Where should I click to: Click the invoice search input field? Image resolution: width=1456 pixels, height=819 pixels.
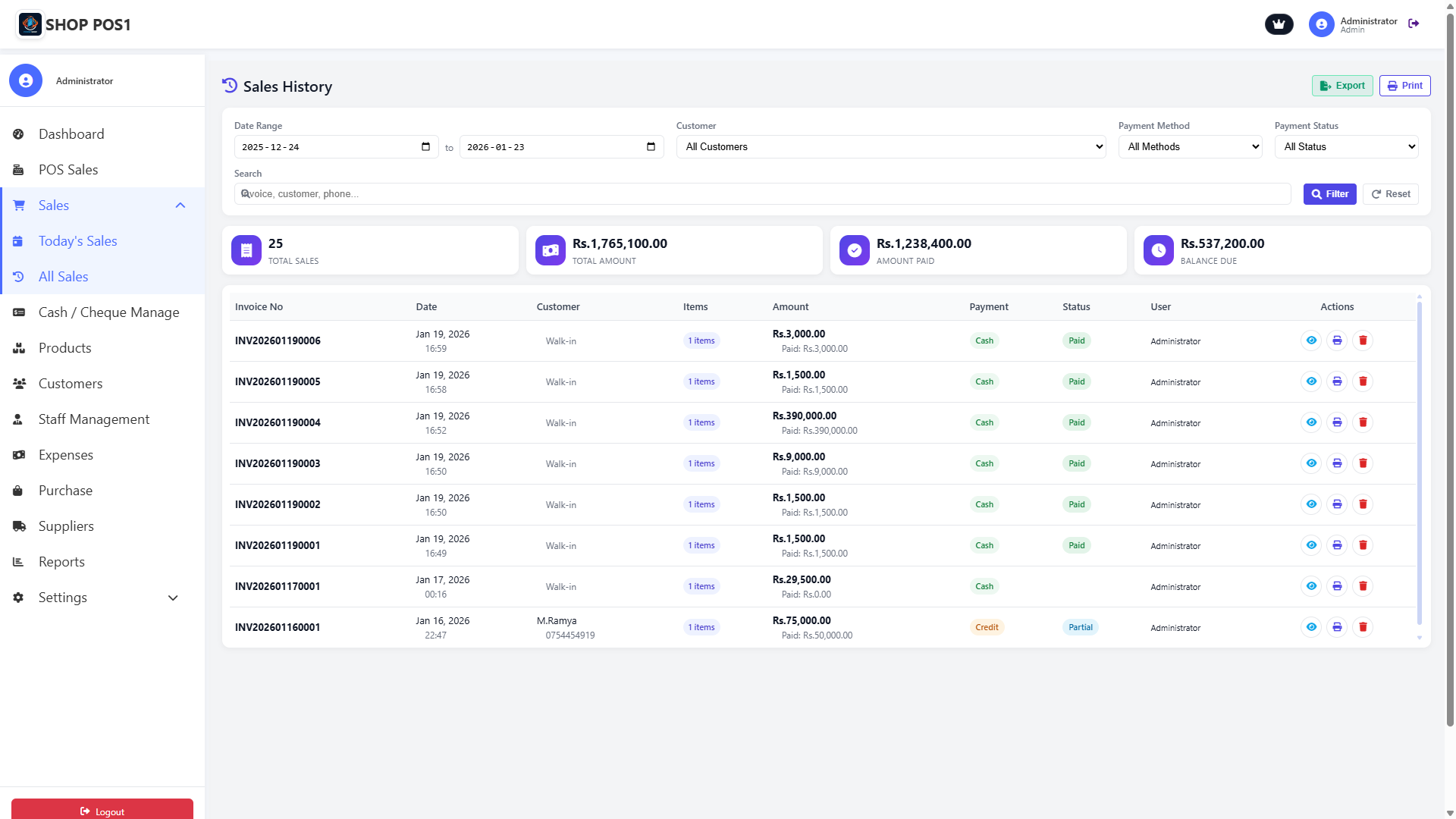(x=762, y=194)
